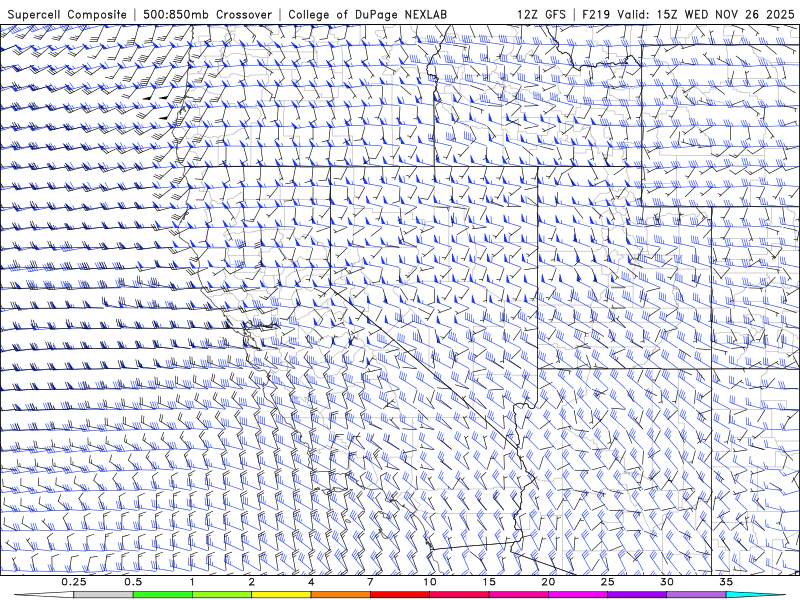The width and height of the screenshot is (800, 600).
Task: Click the 'Supercell Composite' title text
Action: tap(67, 14)
